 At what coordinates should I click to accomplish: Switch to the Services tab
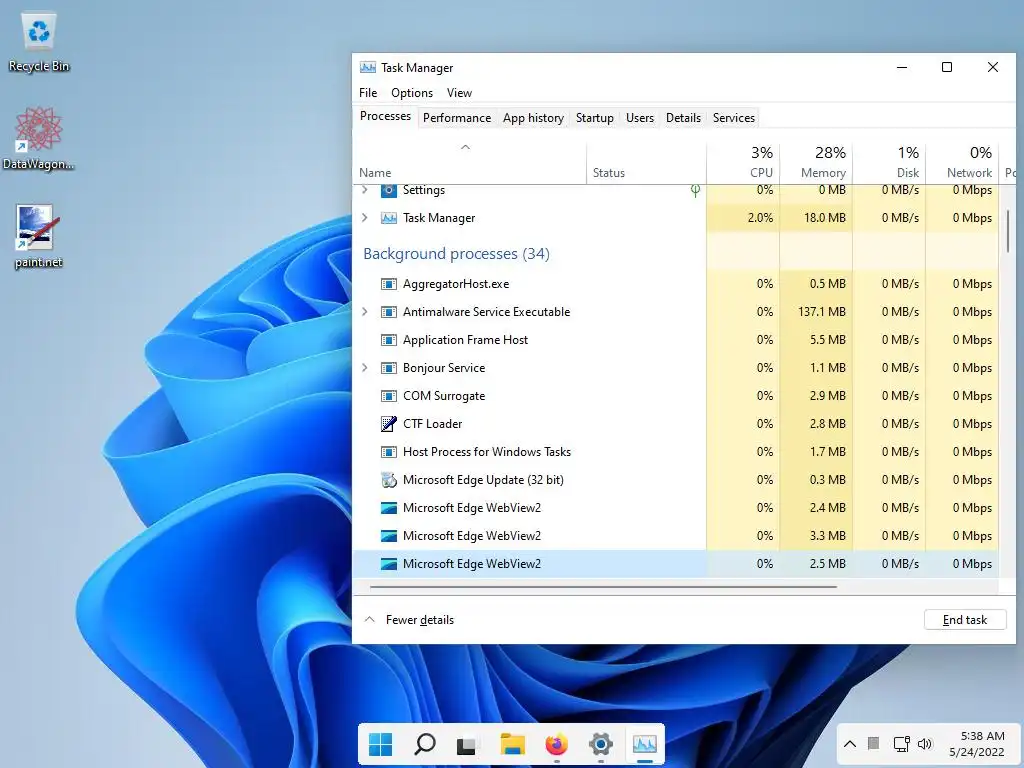point(734,118)
